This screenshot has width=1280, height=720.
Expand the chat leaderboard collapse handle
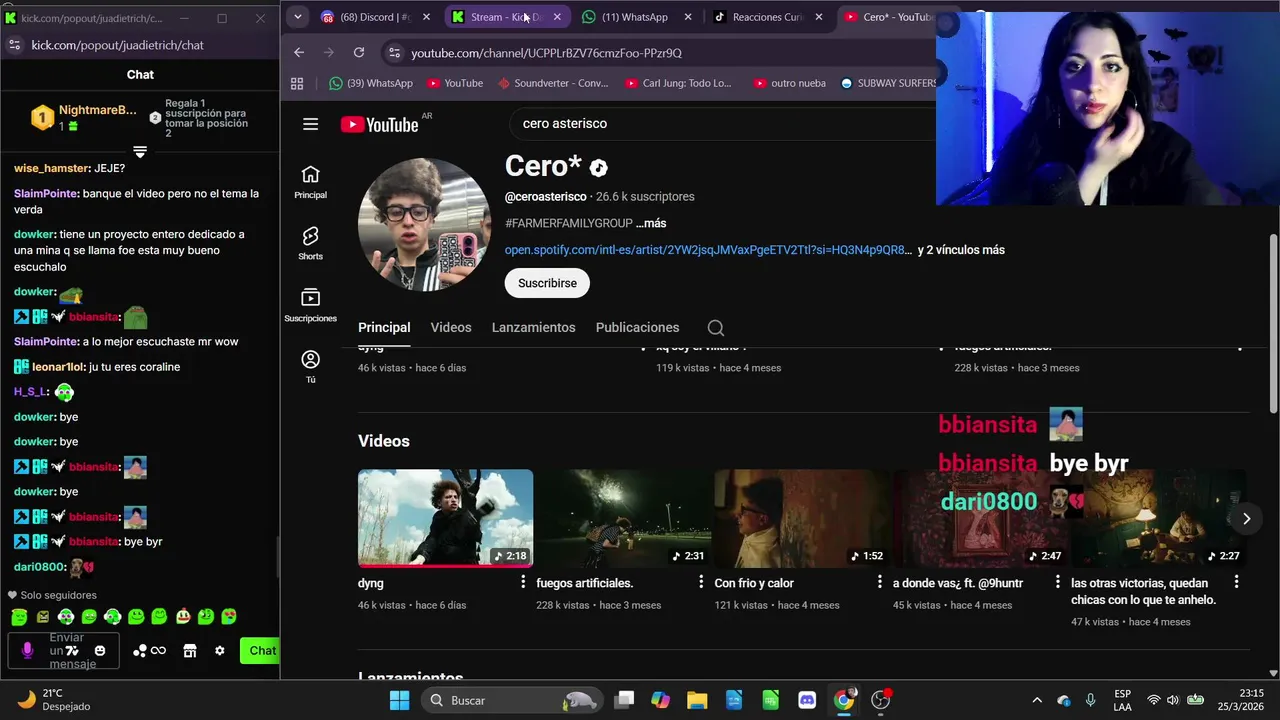(x=140, y=152)
